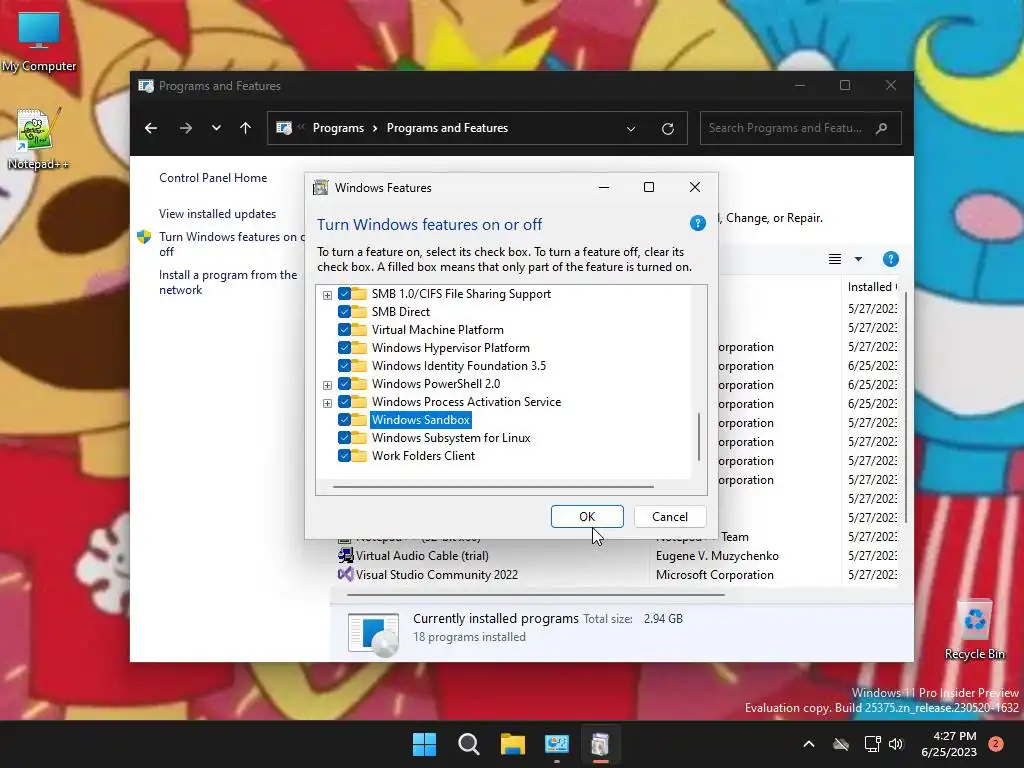Open the notification badge in the tray
The width and height of the screenshot is (1024, 768).
click(996, 744)
